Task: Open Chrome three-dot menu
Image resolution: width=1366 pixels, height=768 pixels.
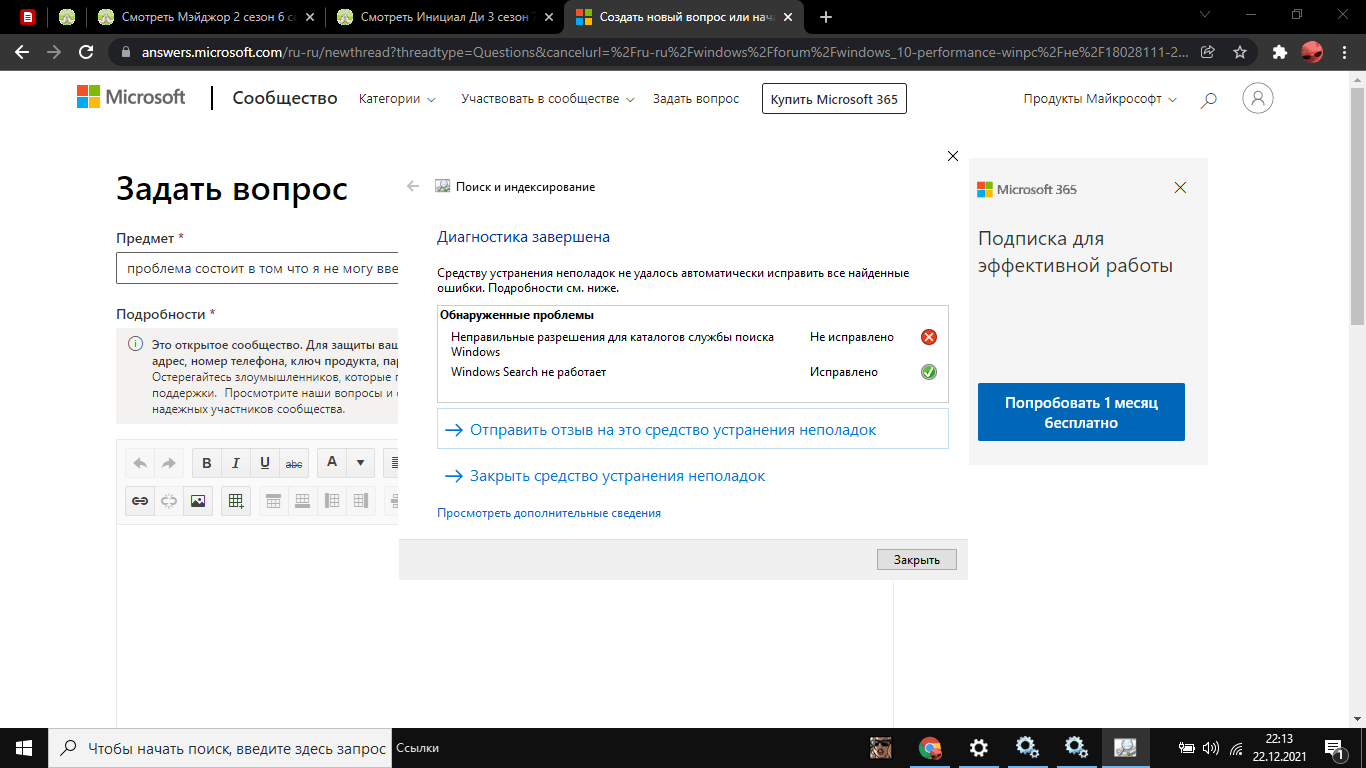Action: (1345, 52)
